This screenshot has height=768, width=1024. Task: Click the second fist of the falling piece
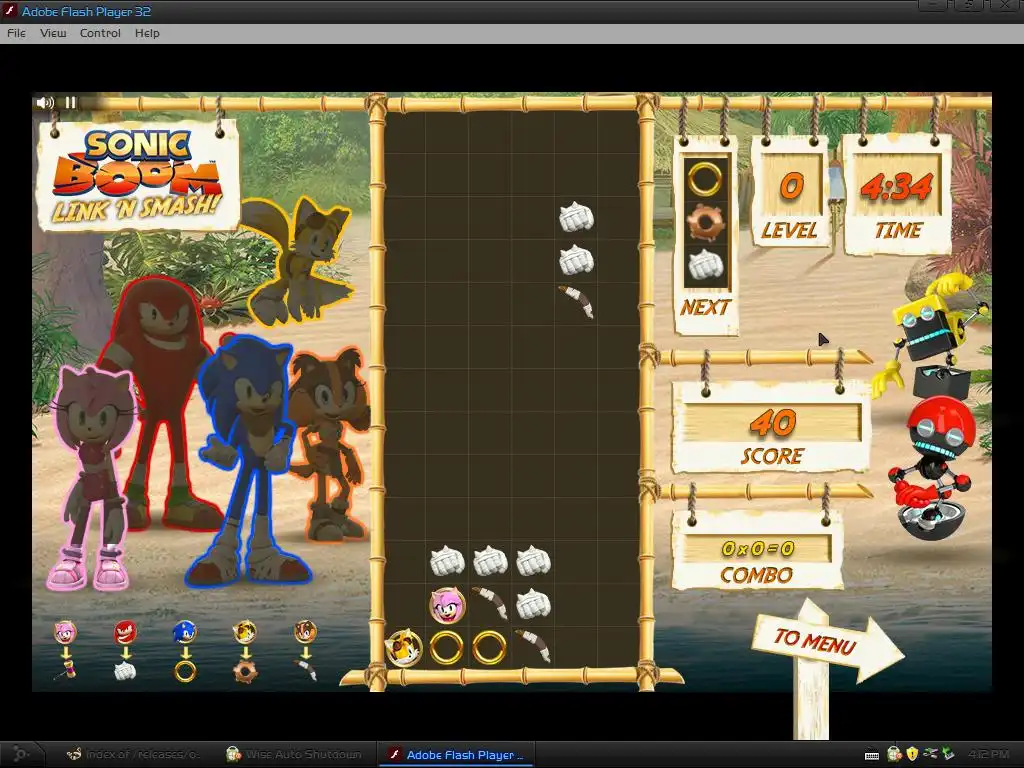(576, 260)
